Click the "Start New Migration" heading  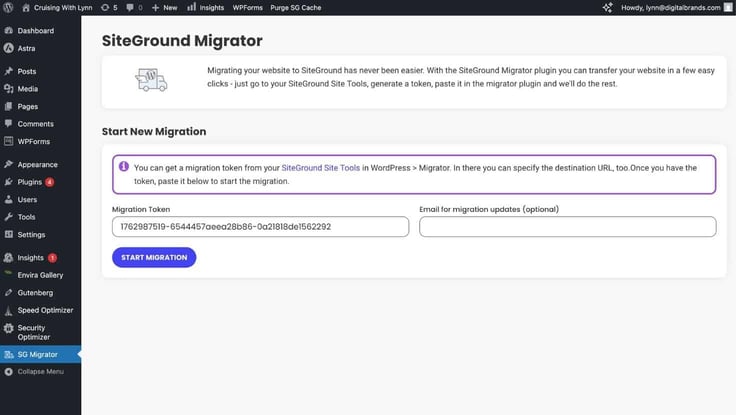[154, 131]
